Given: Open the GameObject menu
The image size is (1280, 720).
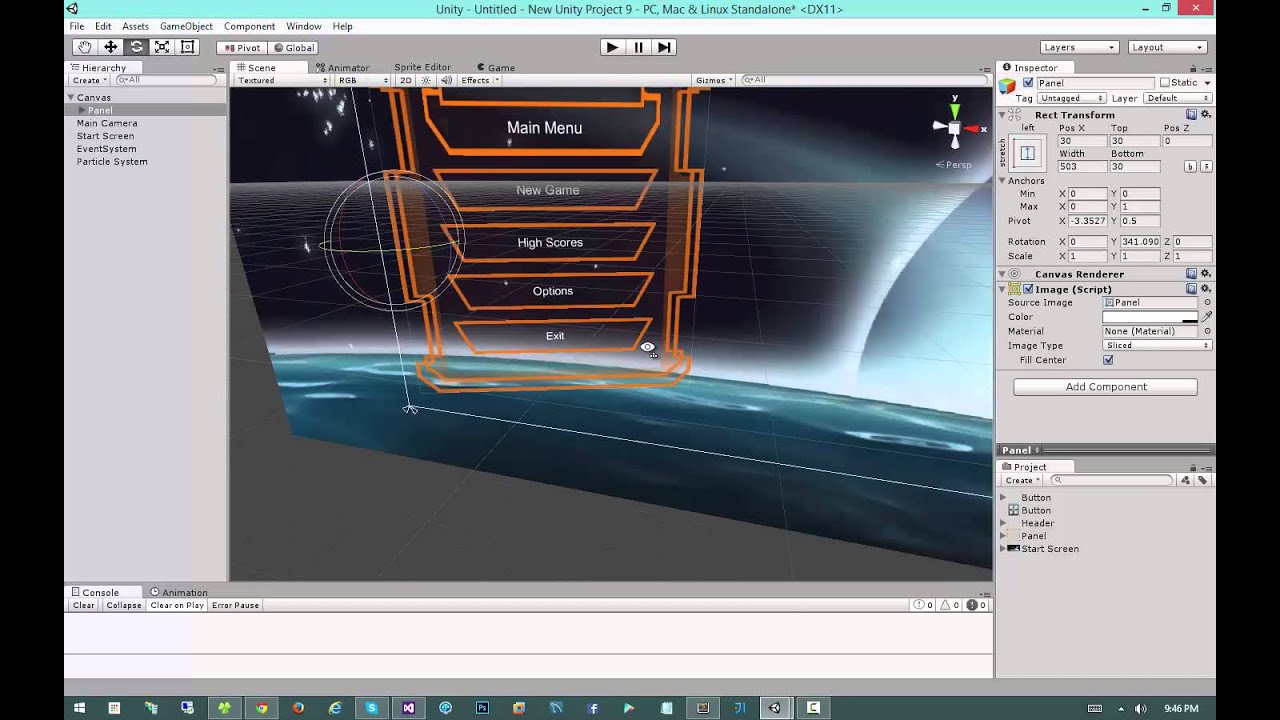Looking at the screenshot, I should [186, 26].
